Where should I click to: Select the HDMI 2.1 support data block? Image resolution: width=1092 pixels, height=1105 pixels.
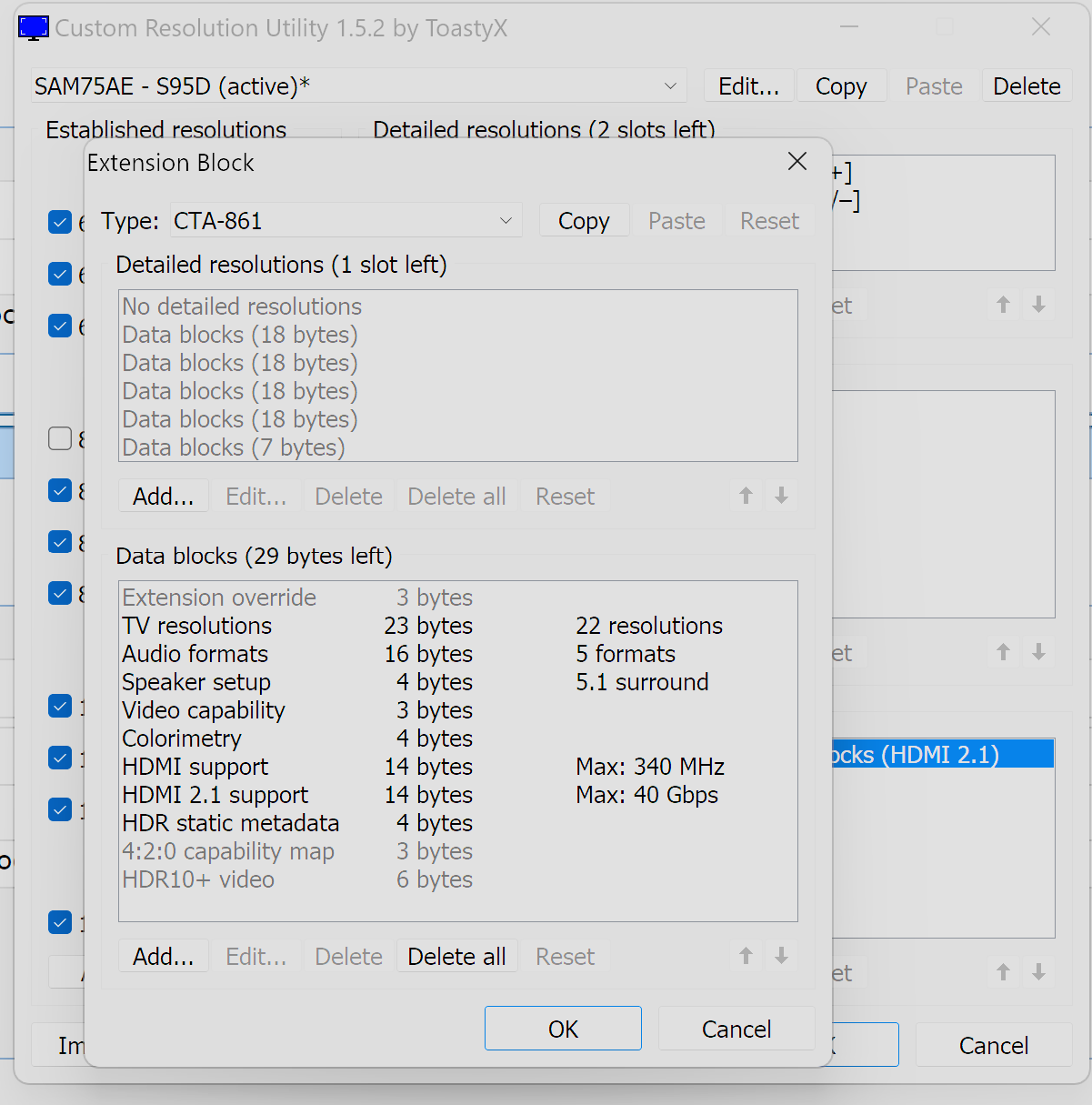coord(215,795)
